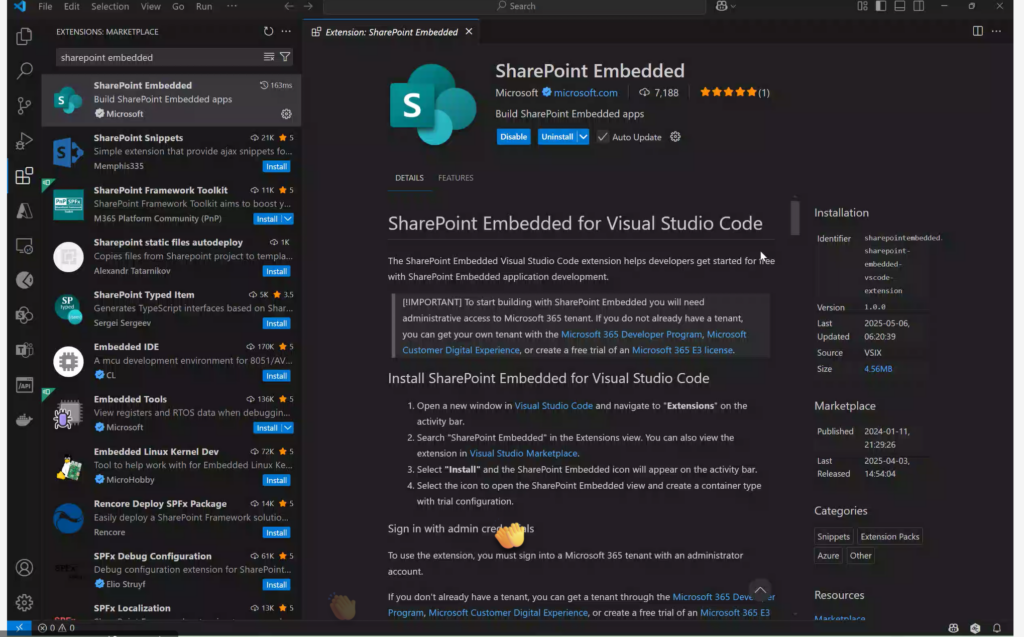Viewport: 1024px width, 637px height.
Task: Switch to the FEATURES tab
Action: pyautogui.click(x=456, y=178)
